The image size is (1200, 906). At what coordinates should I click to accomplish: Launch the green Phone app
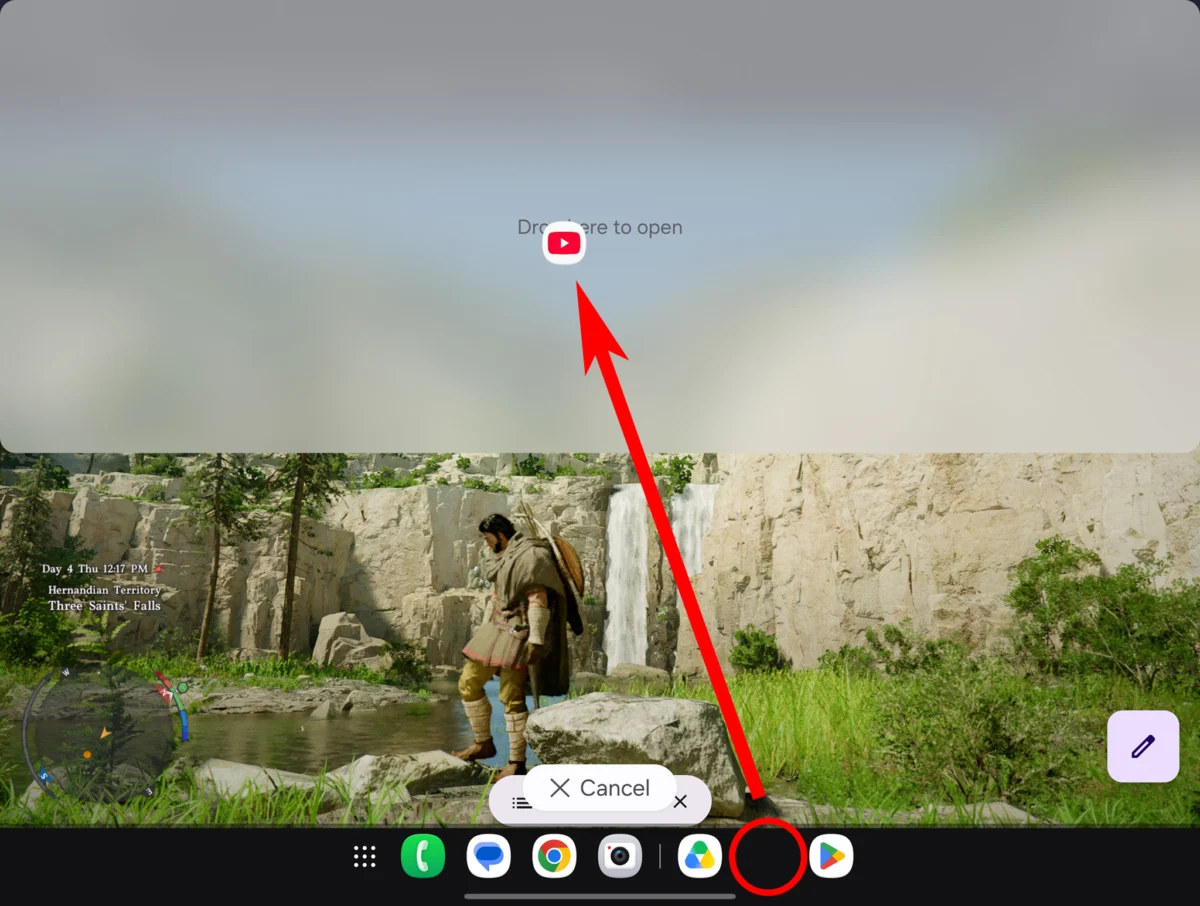coord(422,856)
